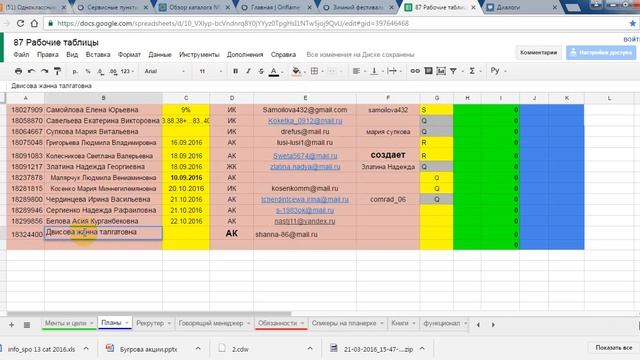The image size is (640, 360).
Task: Open the all sheets list
Action: coord(27,325)
